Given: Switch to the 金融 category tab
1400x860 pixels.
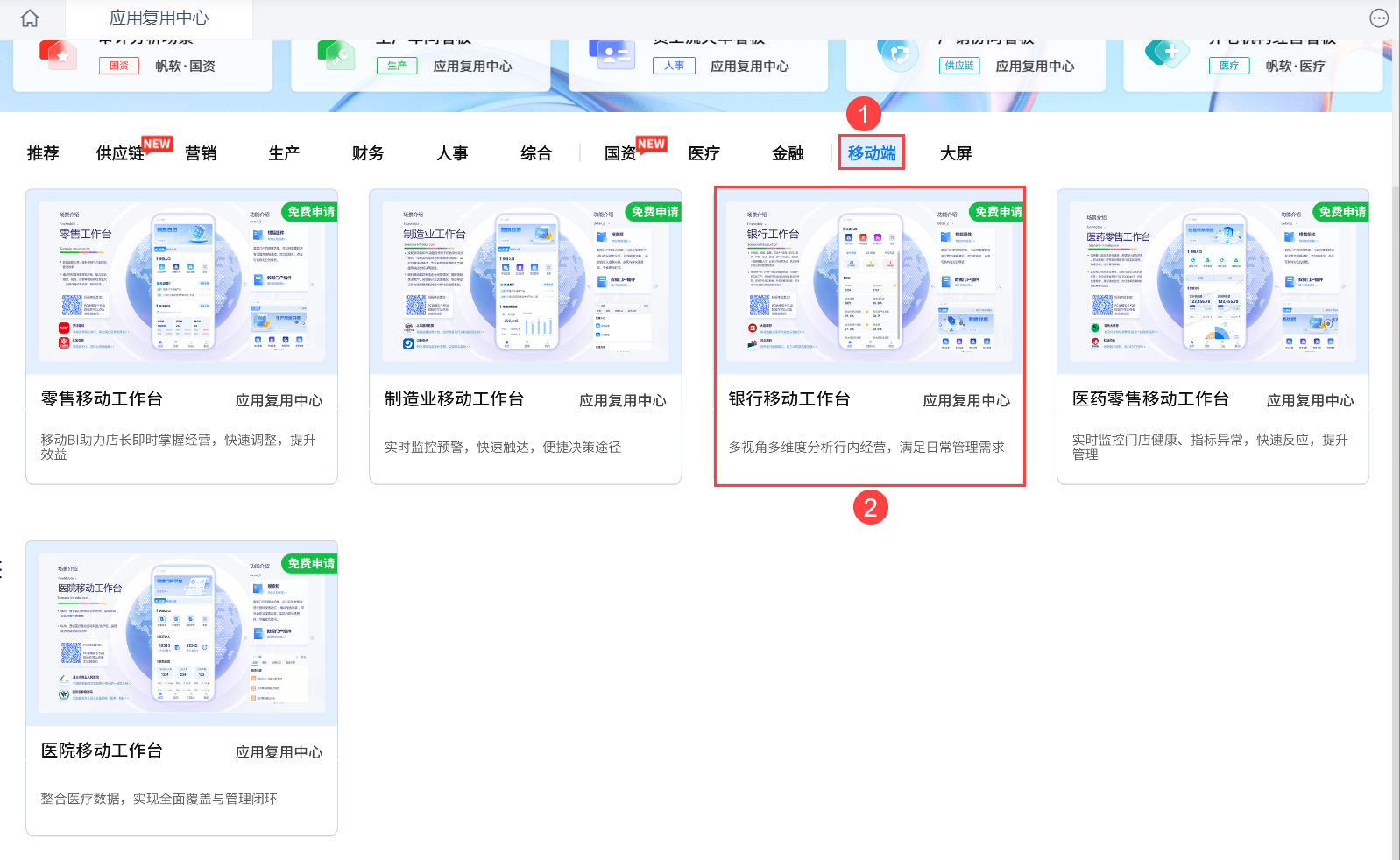Looking at the screenshot, I should coord(788,153).
